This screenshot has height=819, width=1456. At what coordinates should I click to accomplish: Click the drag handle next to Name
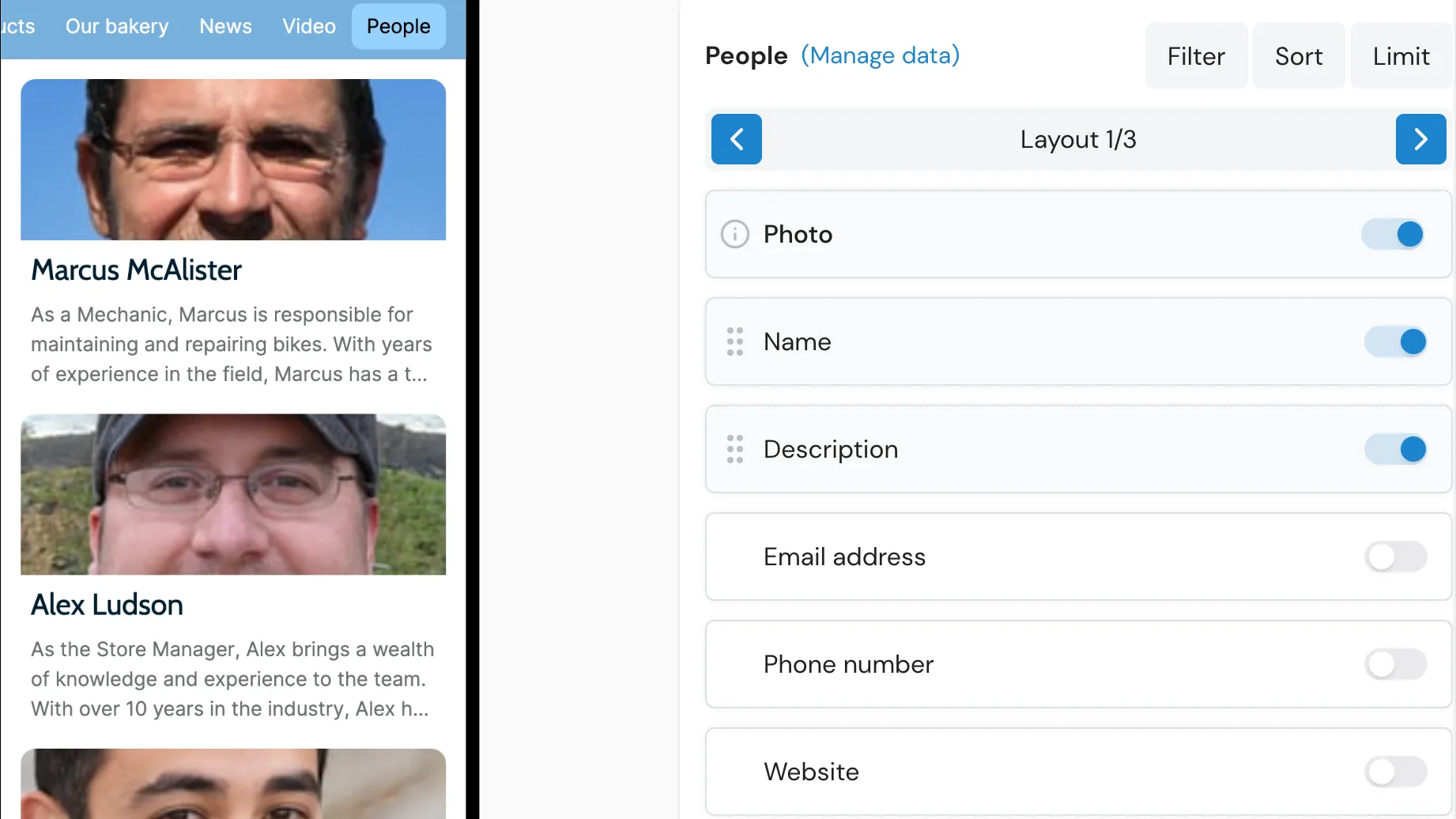click(x=734, y=342)
